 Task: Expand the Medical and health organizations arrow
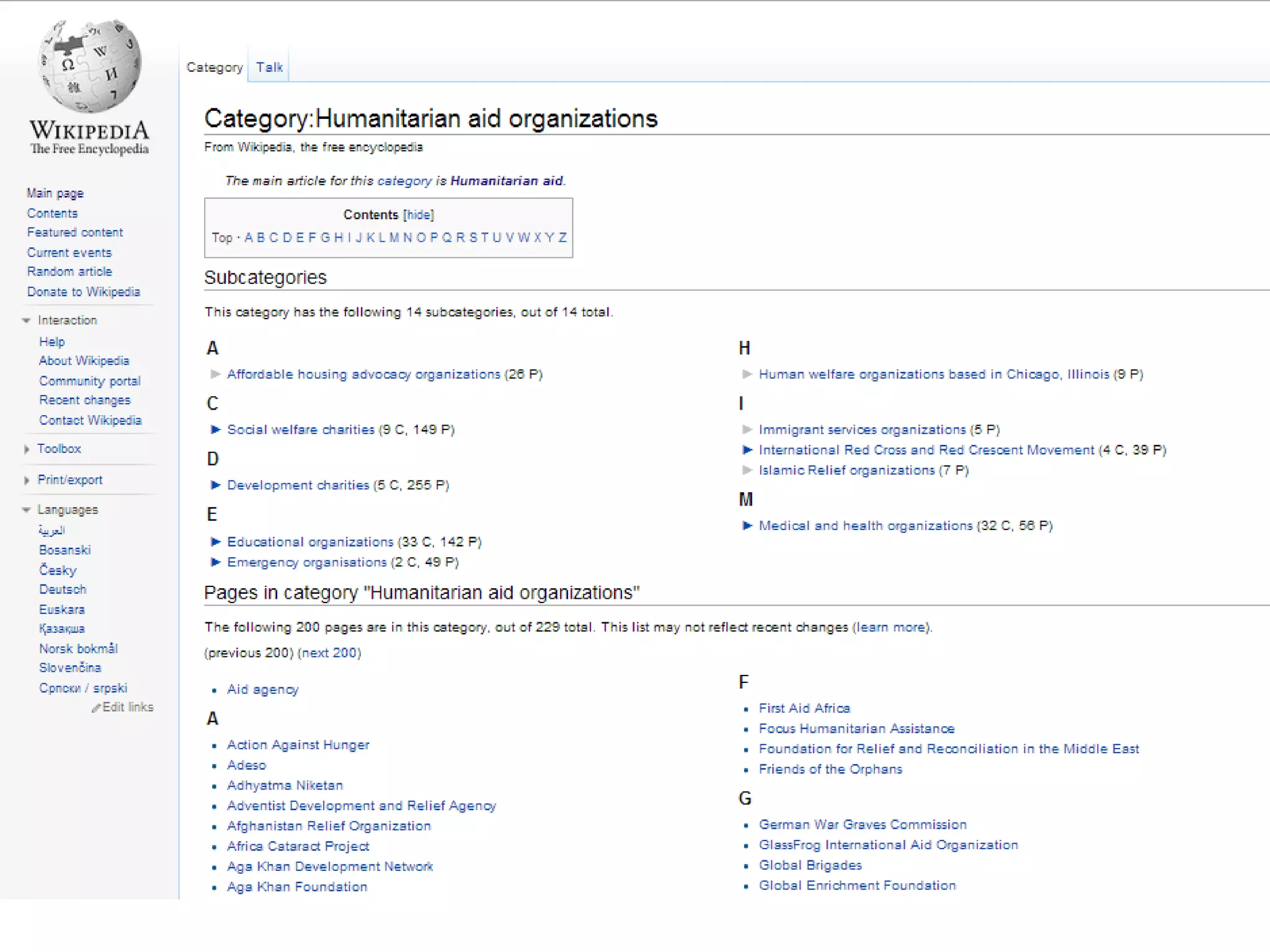(x=747, y=526)
